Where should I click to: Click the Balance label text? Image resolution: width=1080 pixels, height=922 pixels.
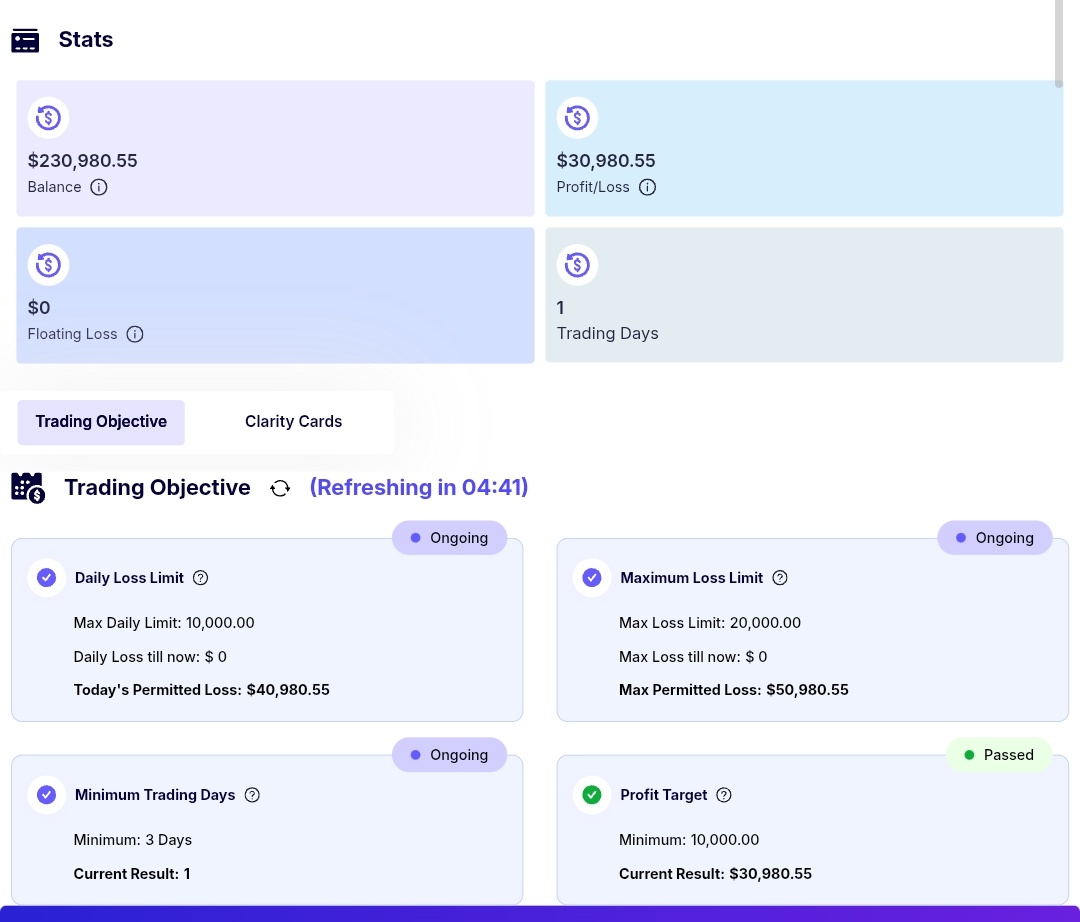coord(54,187)
